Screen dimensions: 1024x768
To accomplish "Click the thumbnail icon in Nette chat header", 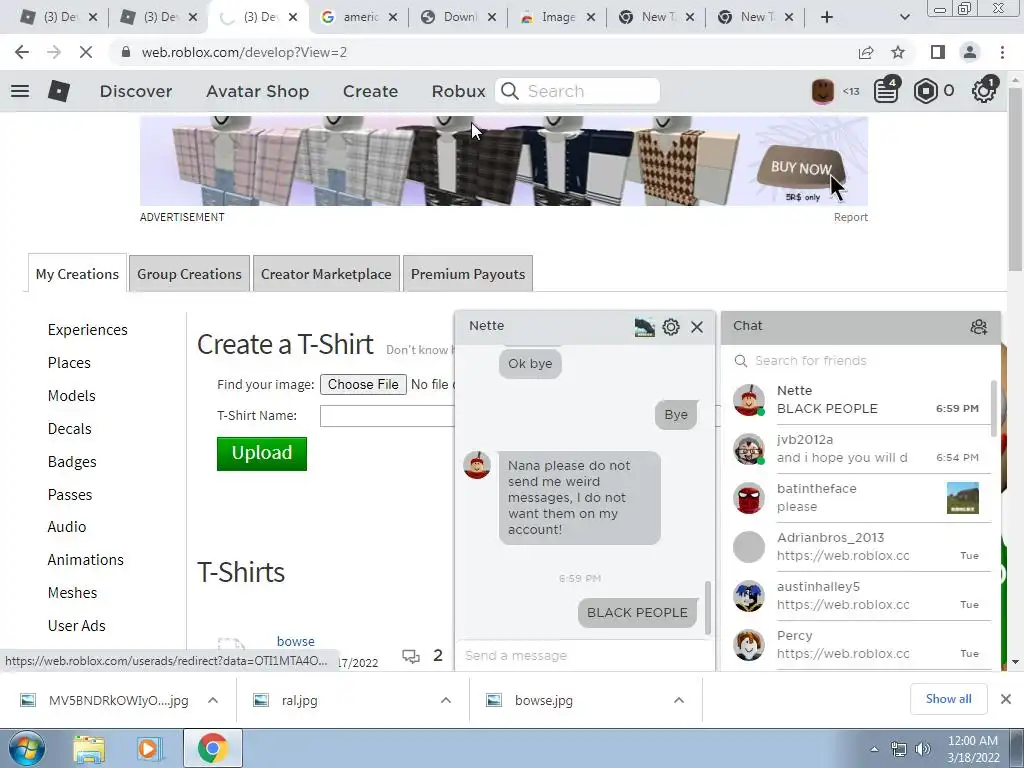I will coord(645,327).
